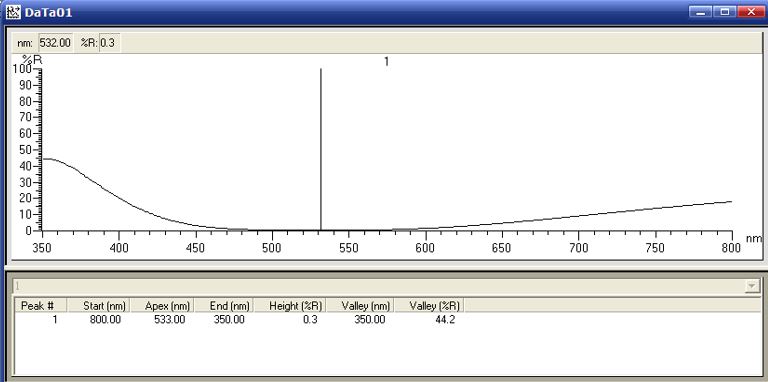Select peak row 1 in the table
This screenshot has width=768, height=382.
[240, 320]
